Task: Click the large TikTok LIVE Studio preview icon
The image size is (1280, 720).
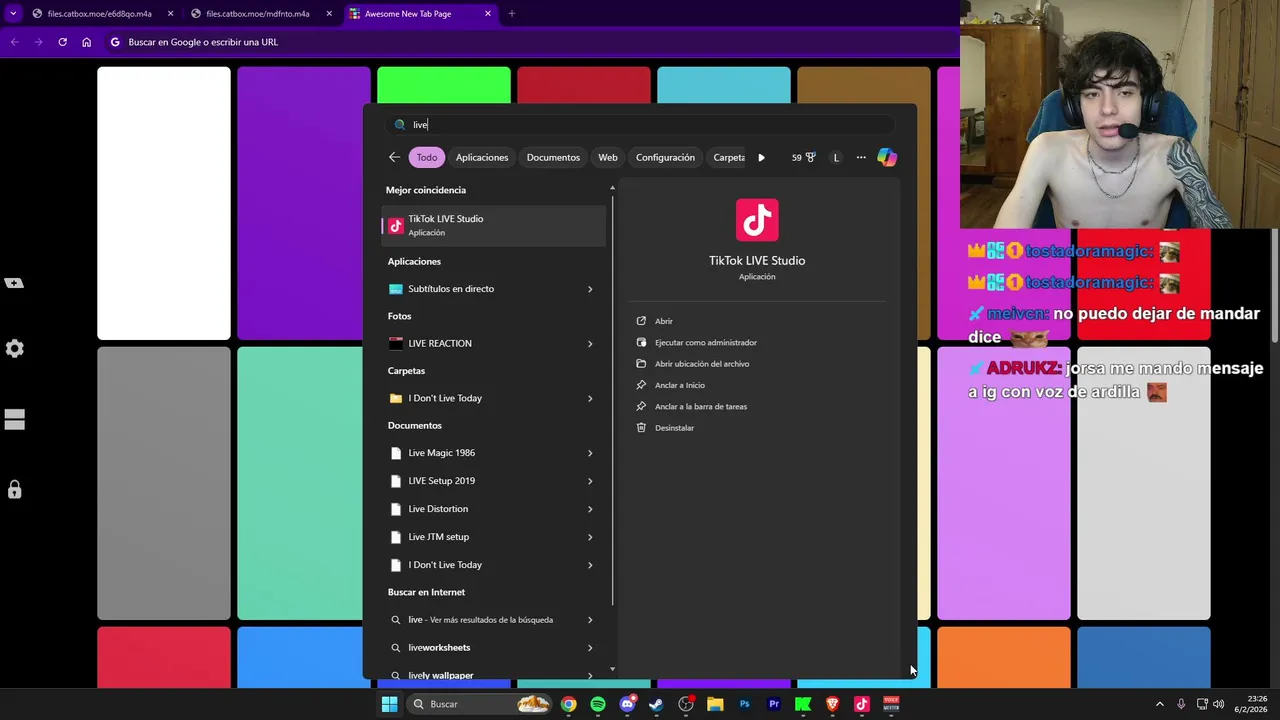Action: tap(757, 220)
